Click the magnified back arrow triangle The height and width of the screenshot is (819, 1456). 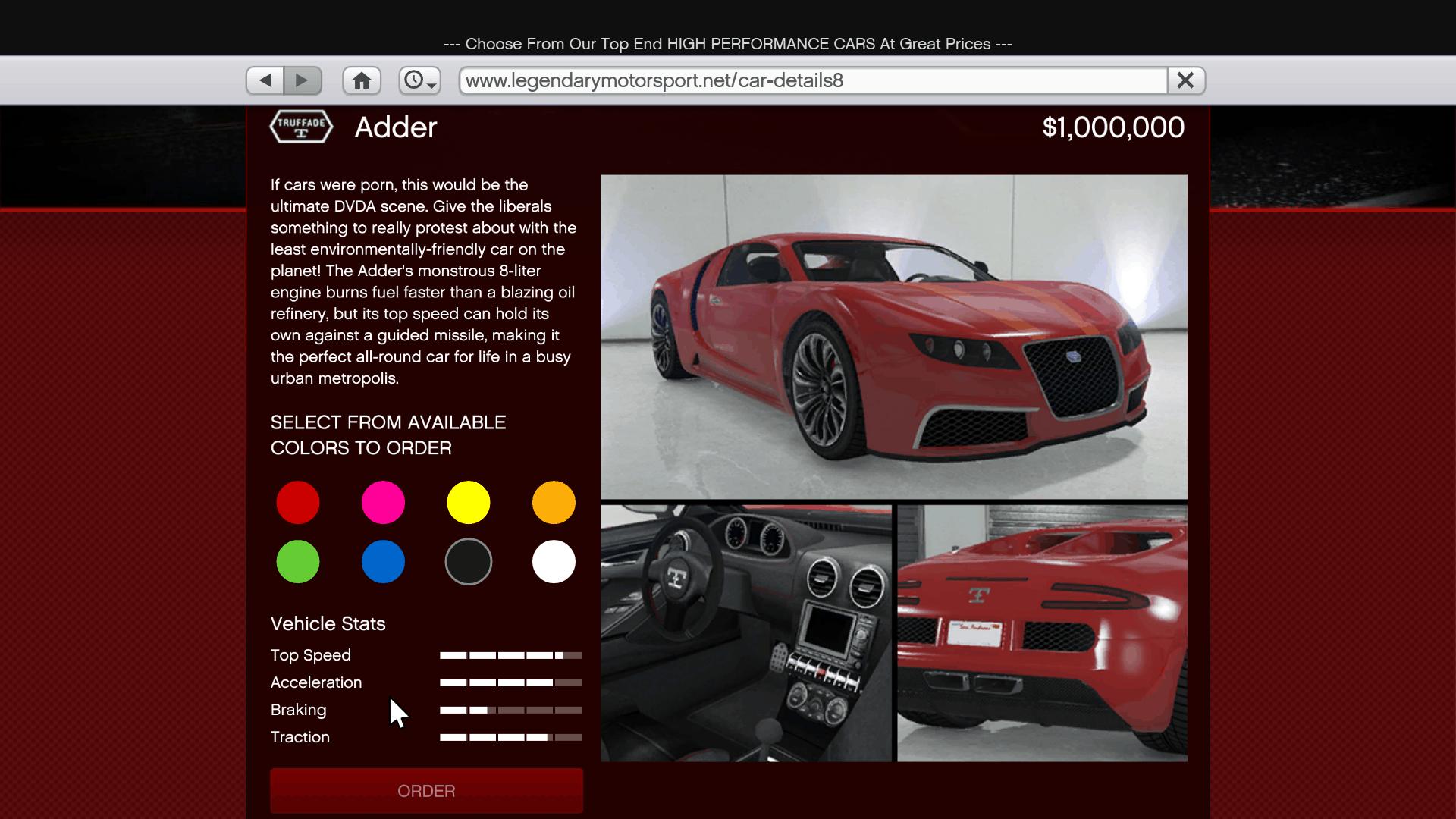click(x=265, y=80)
